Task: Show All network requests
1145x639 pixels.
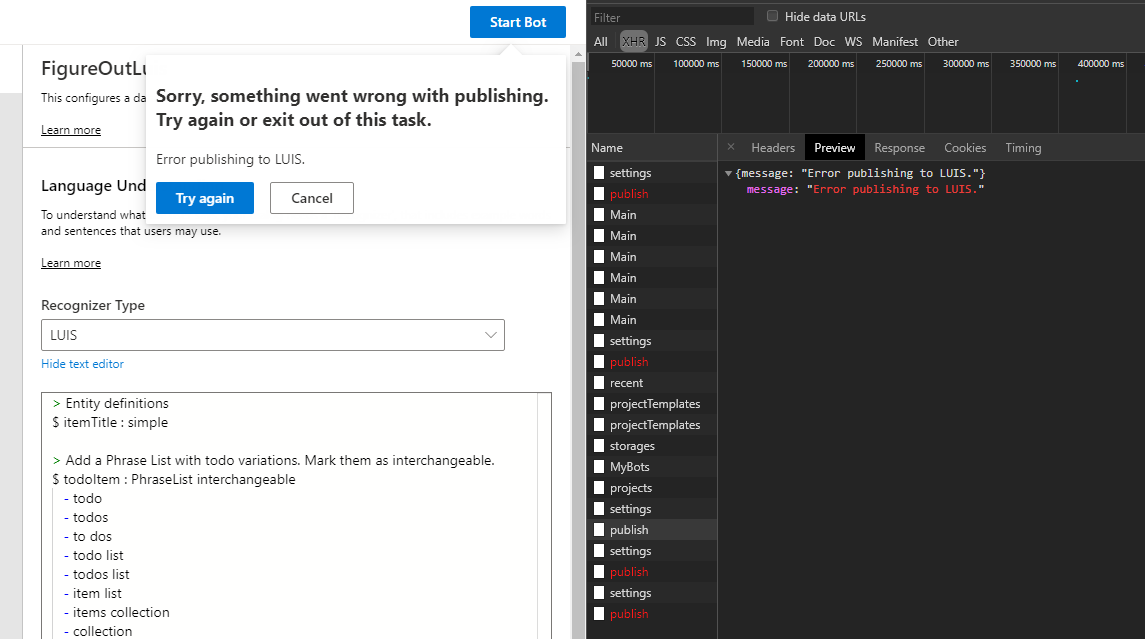Action: [600, 41]
